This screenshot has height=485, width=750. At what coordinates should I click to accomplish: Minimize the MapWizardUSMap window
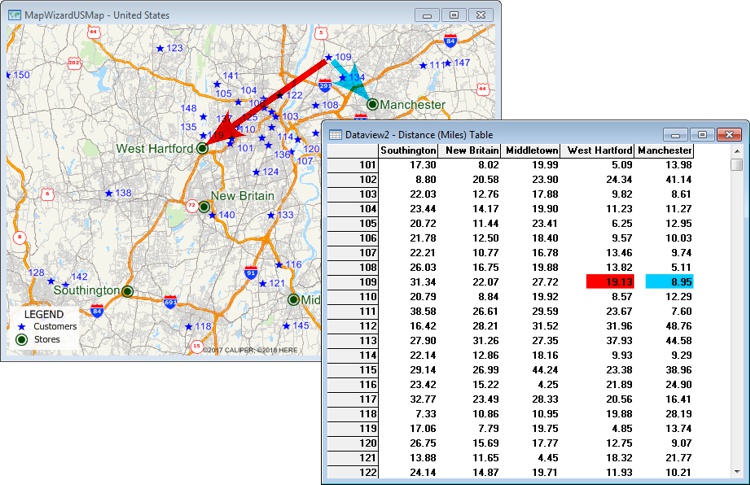tap(429, 15)
